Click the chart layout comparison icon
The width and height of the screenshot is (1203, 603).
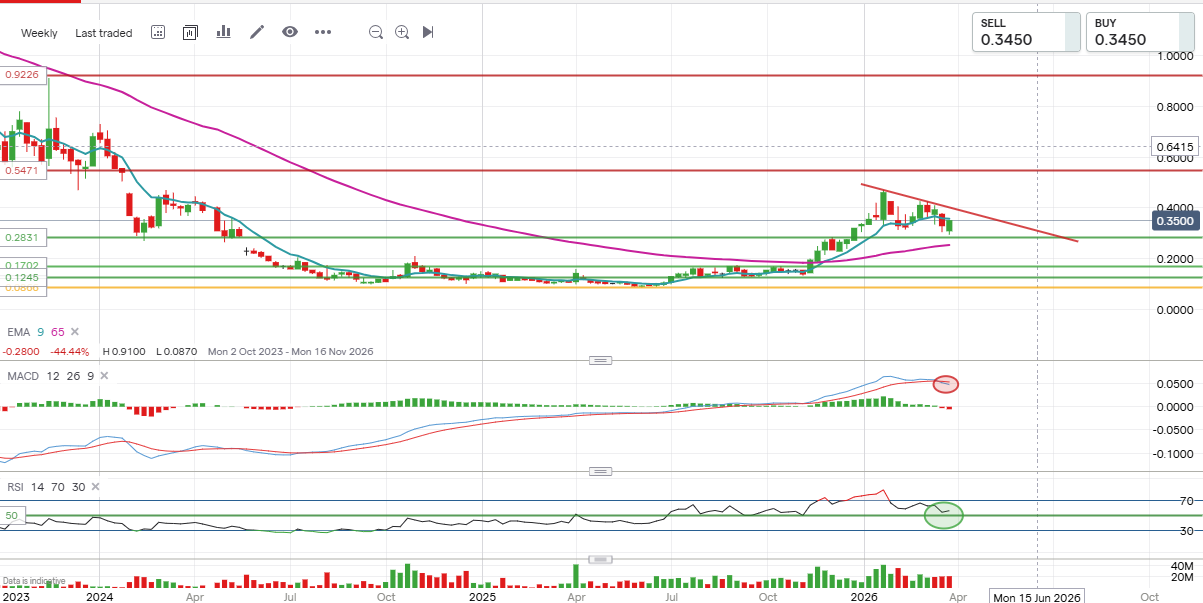[x=190, y=32]
